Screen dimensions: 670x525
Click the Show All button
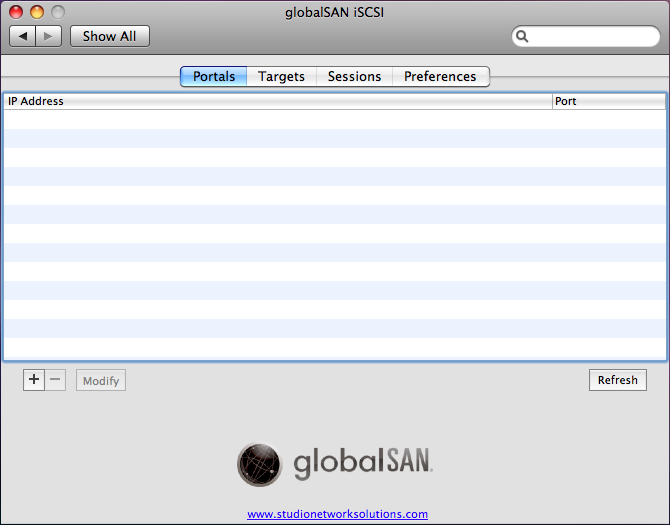click(x=110, y=36)
